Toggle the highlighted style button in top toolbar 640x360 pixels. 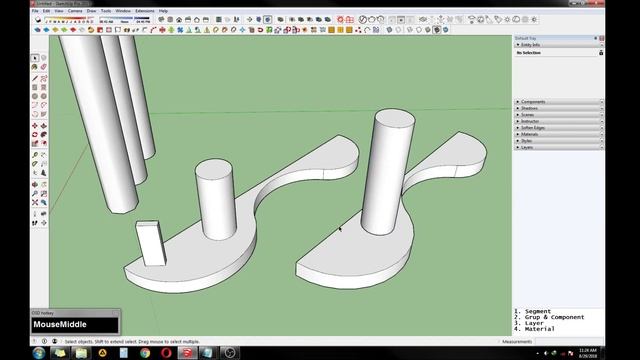[267, 20]
